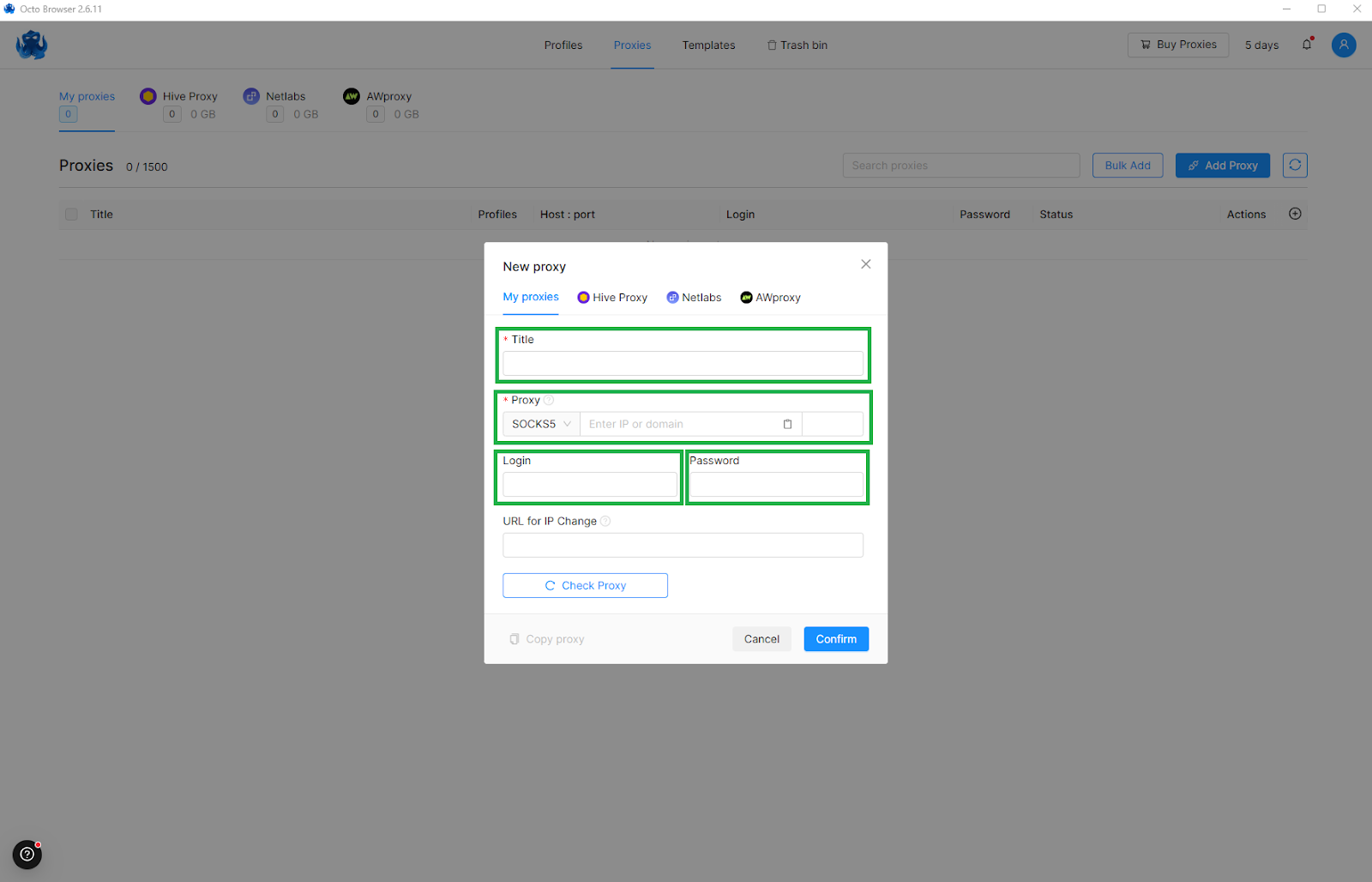Select Netlabs icon in background tabs

tap(251, 96)
